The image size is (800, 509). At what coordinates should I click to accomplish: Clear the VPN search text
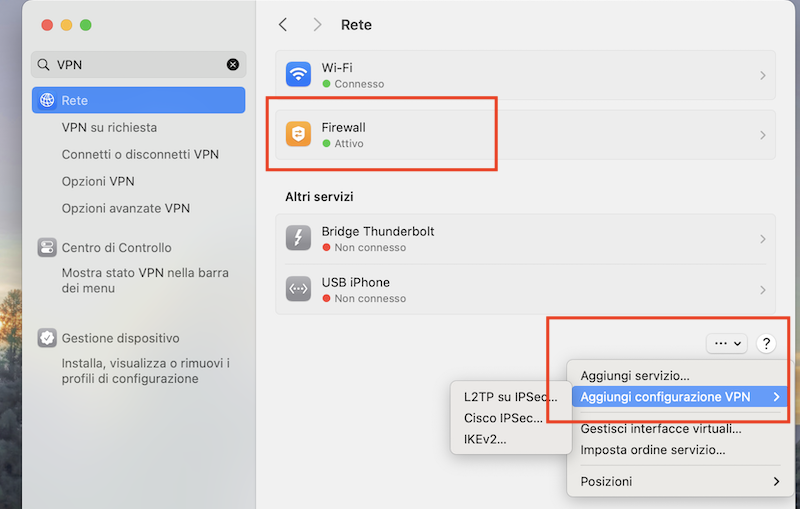point(233,65)
